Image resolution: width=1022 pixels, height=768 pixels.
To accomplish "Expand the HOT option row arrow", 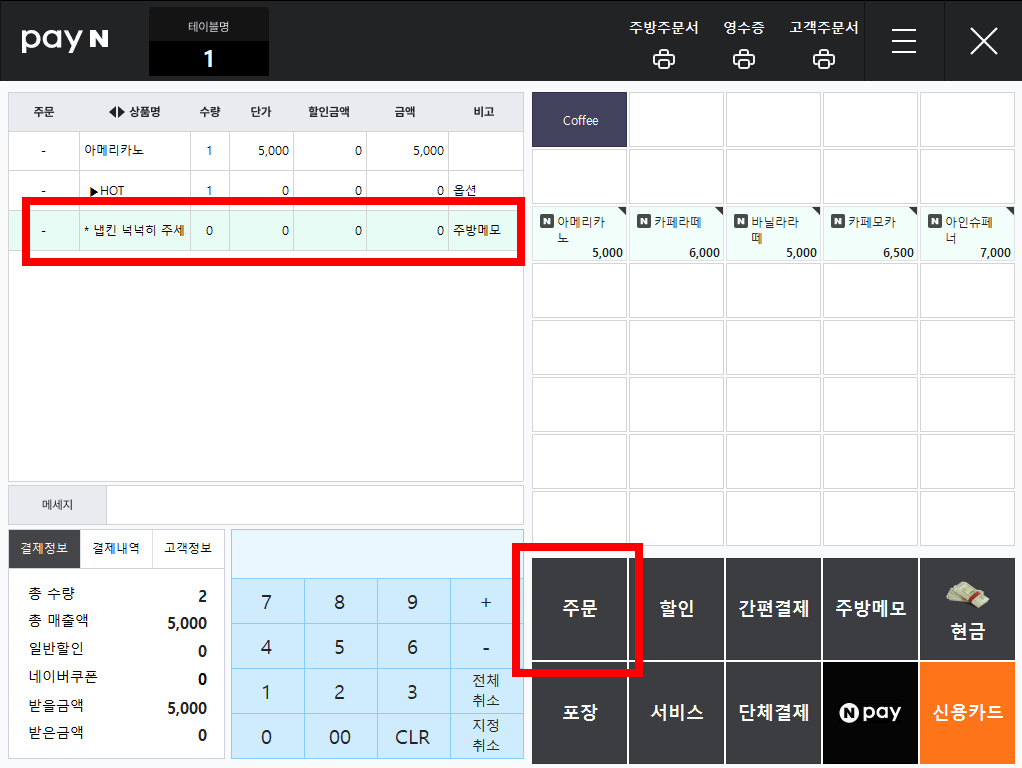I will coord(94,191).
